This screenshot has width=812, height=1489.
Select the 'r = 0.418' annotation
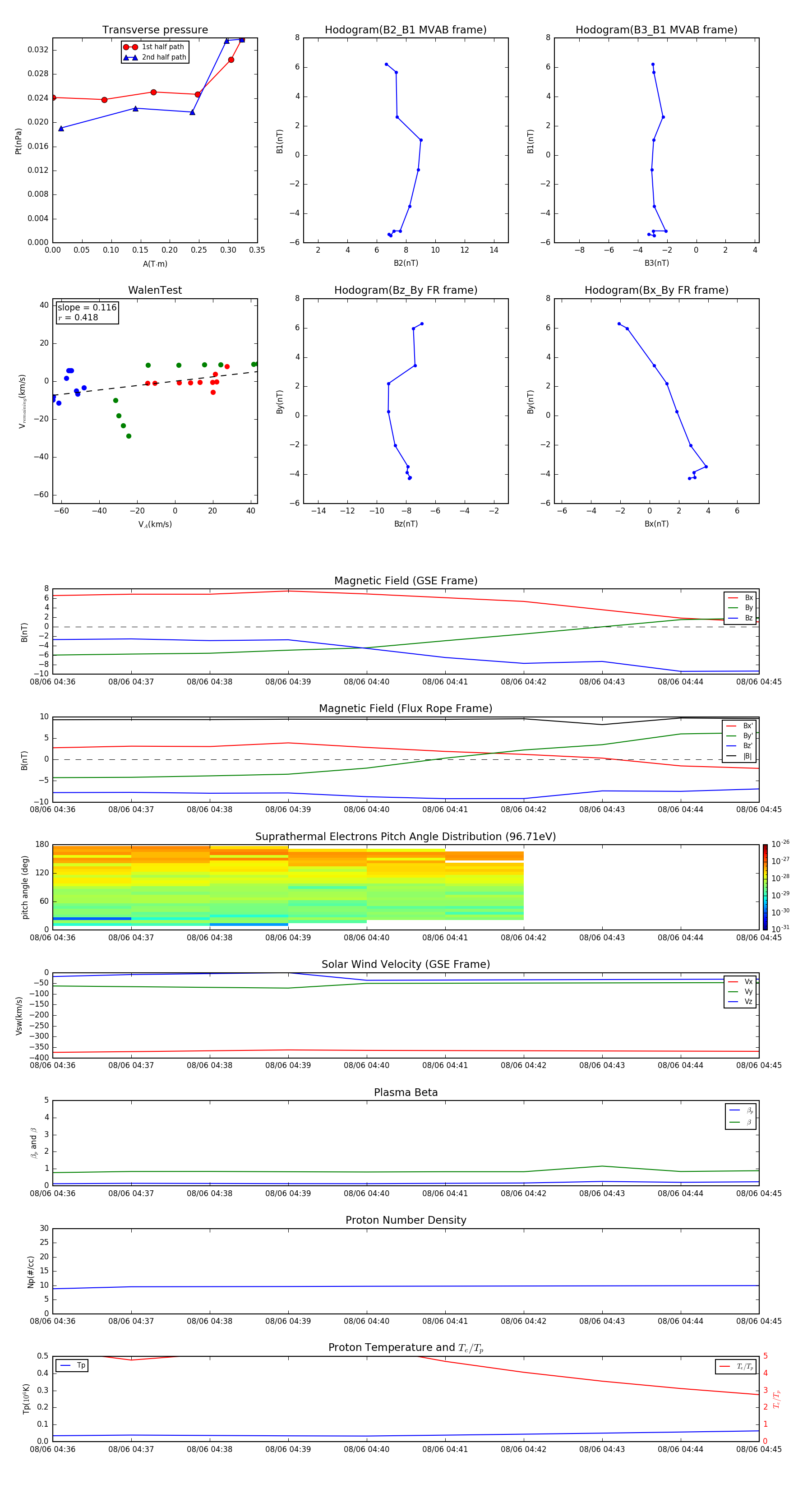coord(78,317)
